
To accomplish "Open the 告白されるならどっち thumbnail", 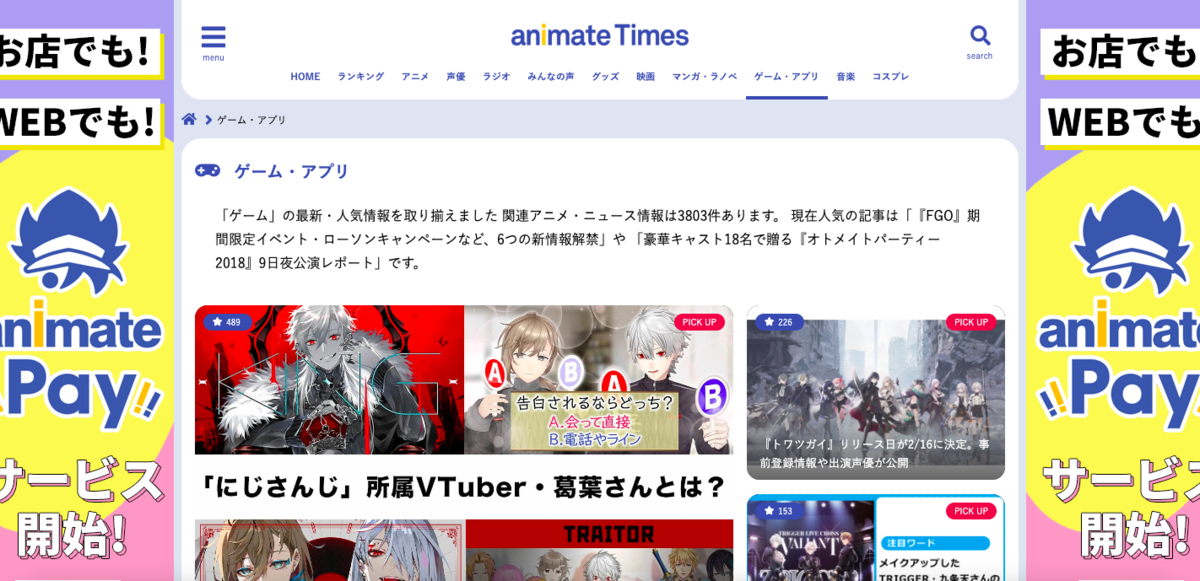I will [x=598, y=380].
